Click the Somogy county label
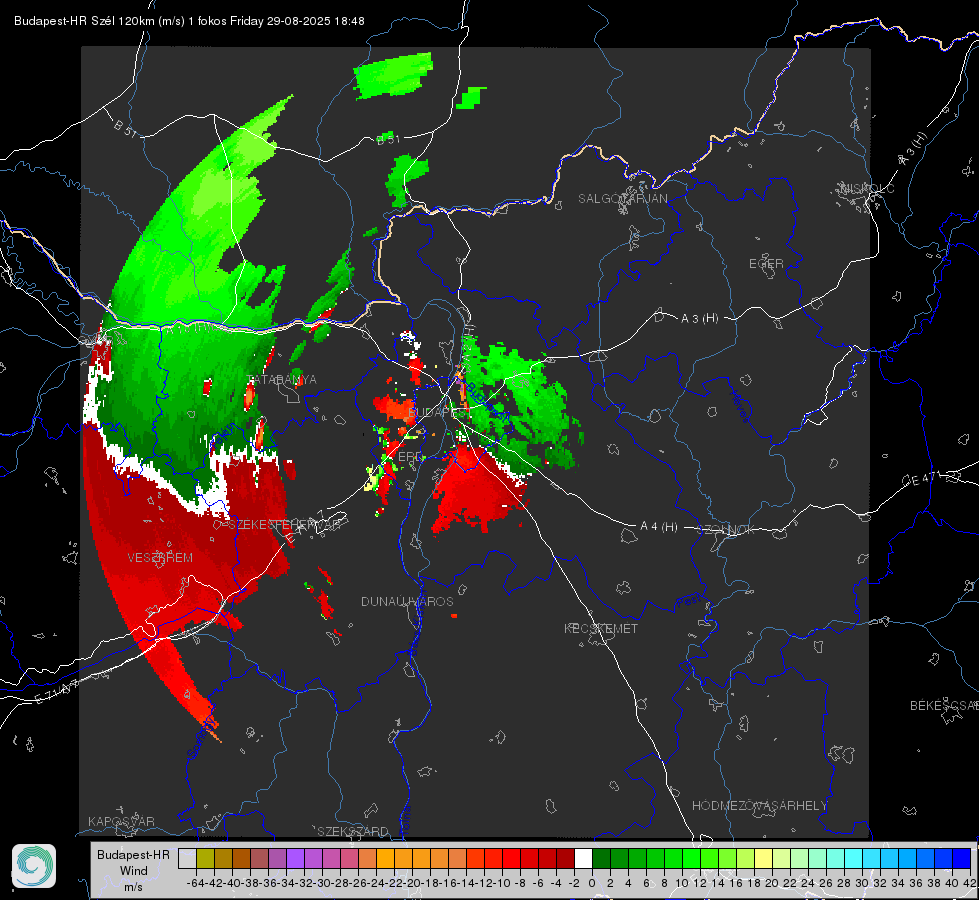Screen dimensions: 979x900 [202, 737]
